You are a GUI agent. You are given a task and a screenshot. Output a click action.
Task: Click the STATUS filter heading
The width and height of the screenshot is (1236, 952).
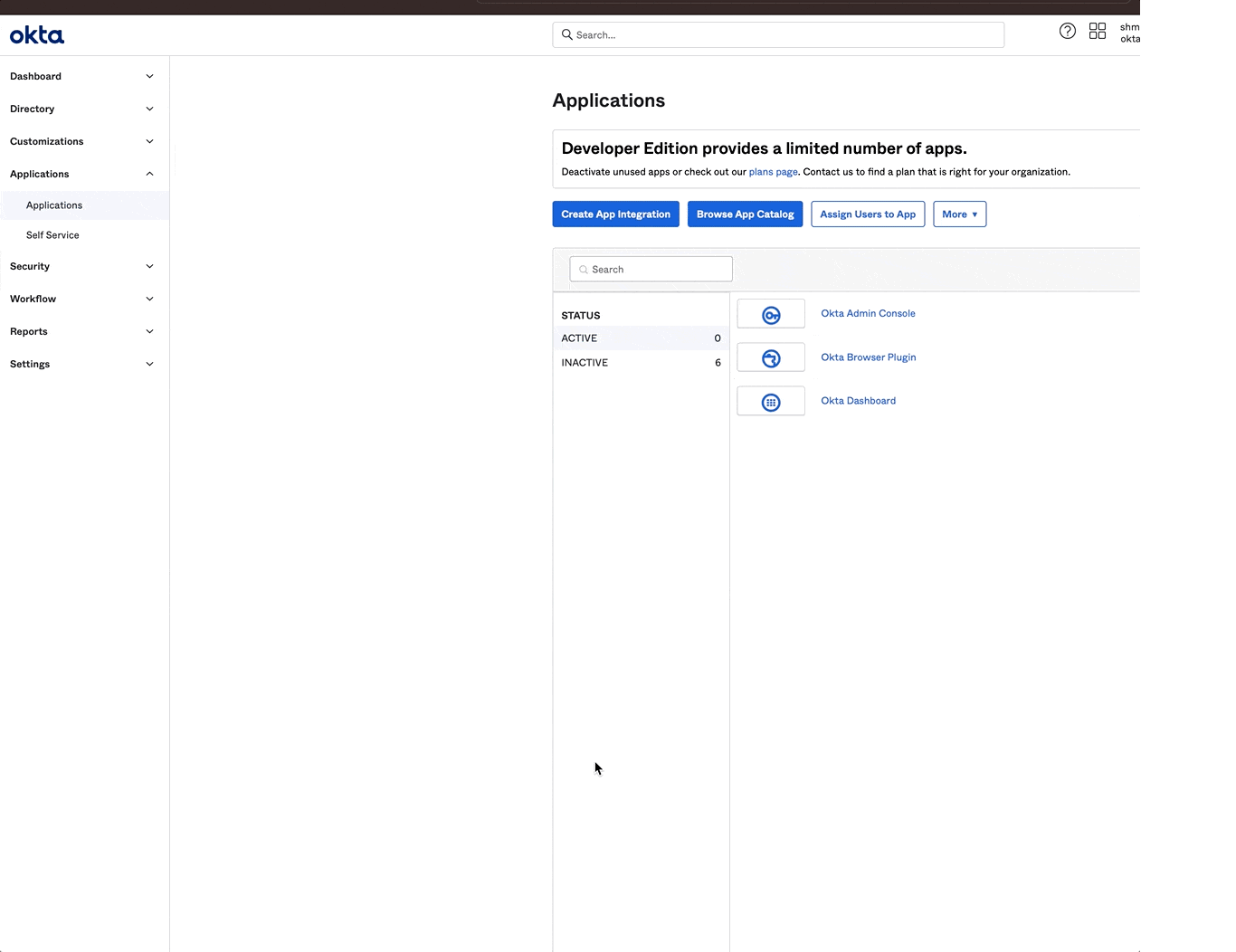(581, 316)
